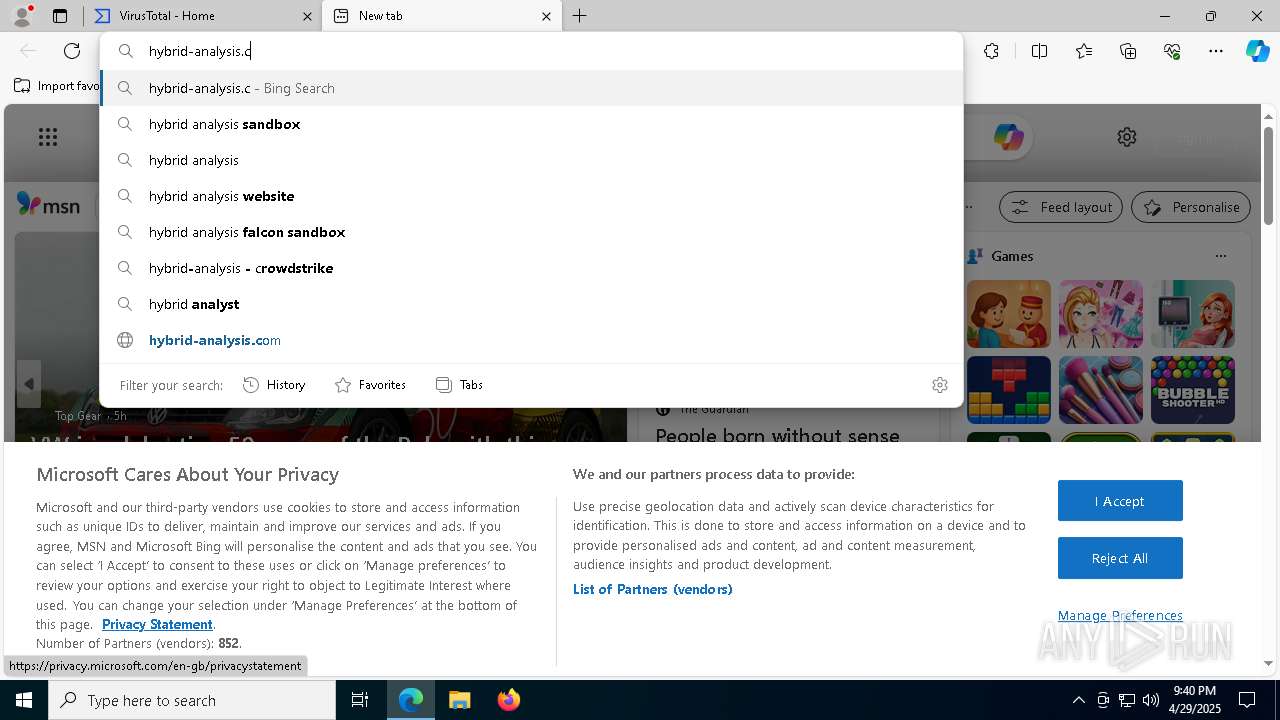This screenshot has height=720, width=1280.
Task: Click Reject All on privacy banner
Action: pyautogui.click(x=1120, y=558)
